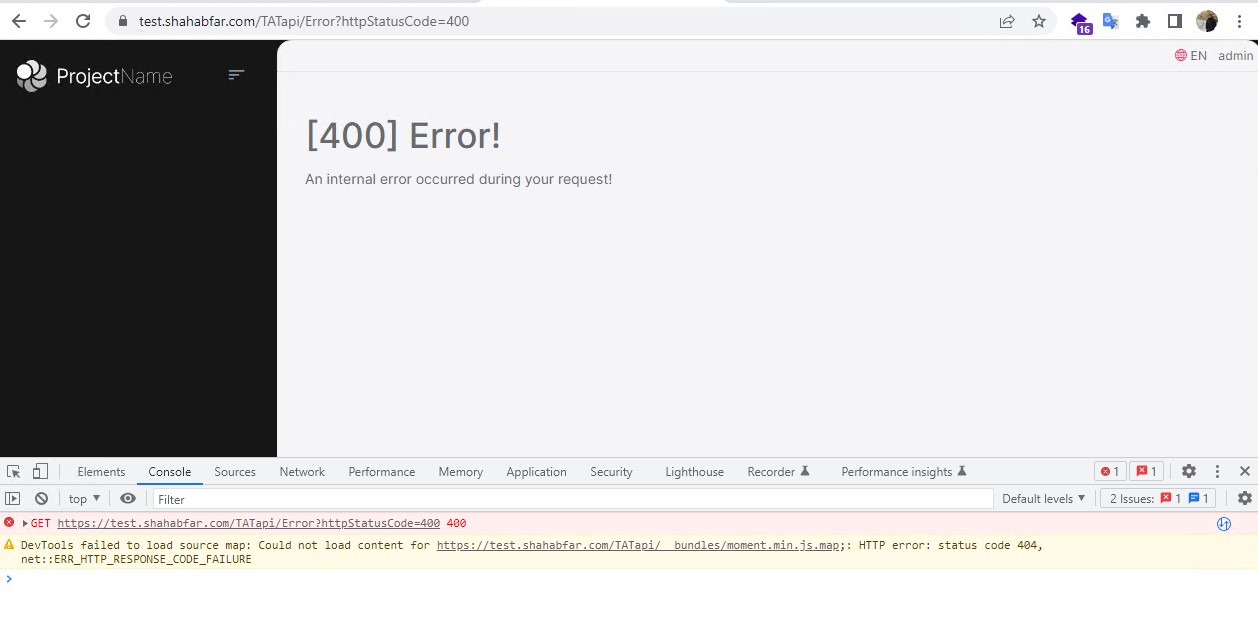Open the sidebar hamburger toggle next to ProjectName
This screenshot has width=1258, height=625.
click(x=236, y=75)
